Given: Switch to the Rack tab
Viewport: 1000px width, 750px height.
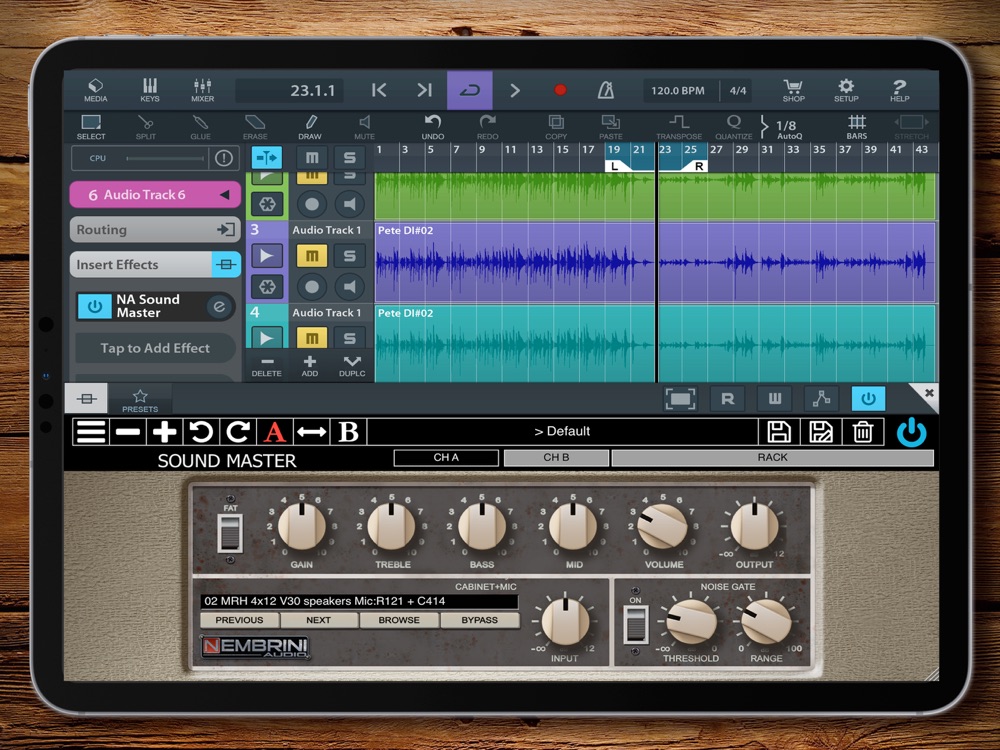Looking at the screenshot, I should click(772, 457).
